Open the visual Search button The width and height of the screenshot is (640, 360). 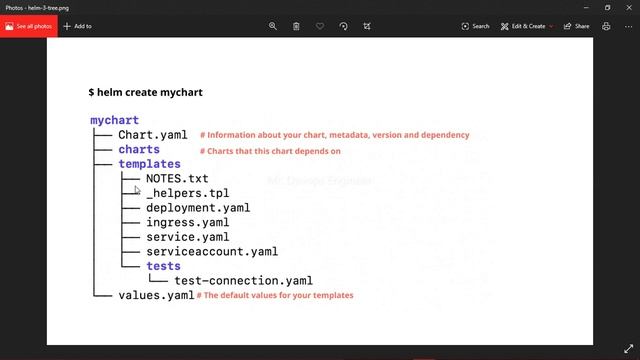click(475, 26)
